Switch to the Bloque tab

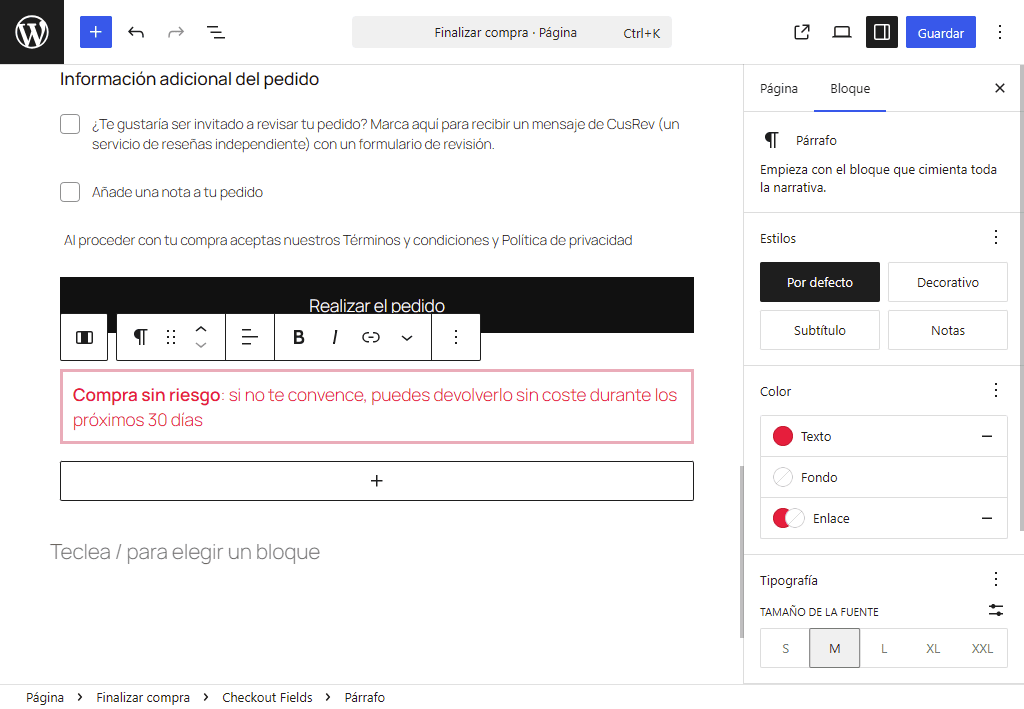(x=850, y=88)
